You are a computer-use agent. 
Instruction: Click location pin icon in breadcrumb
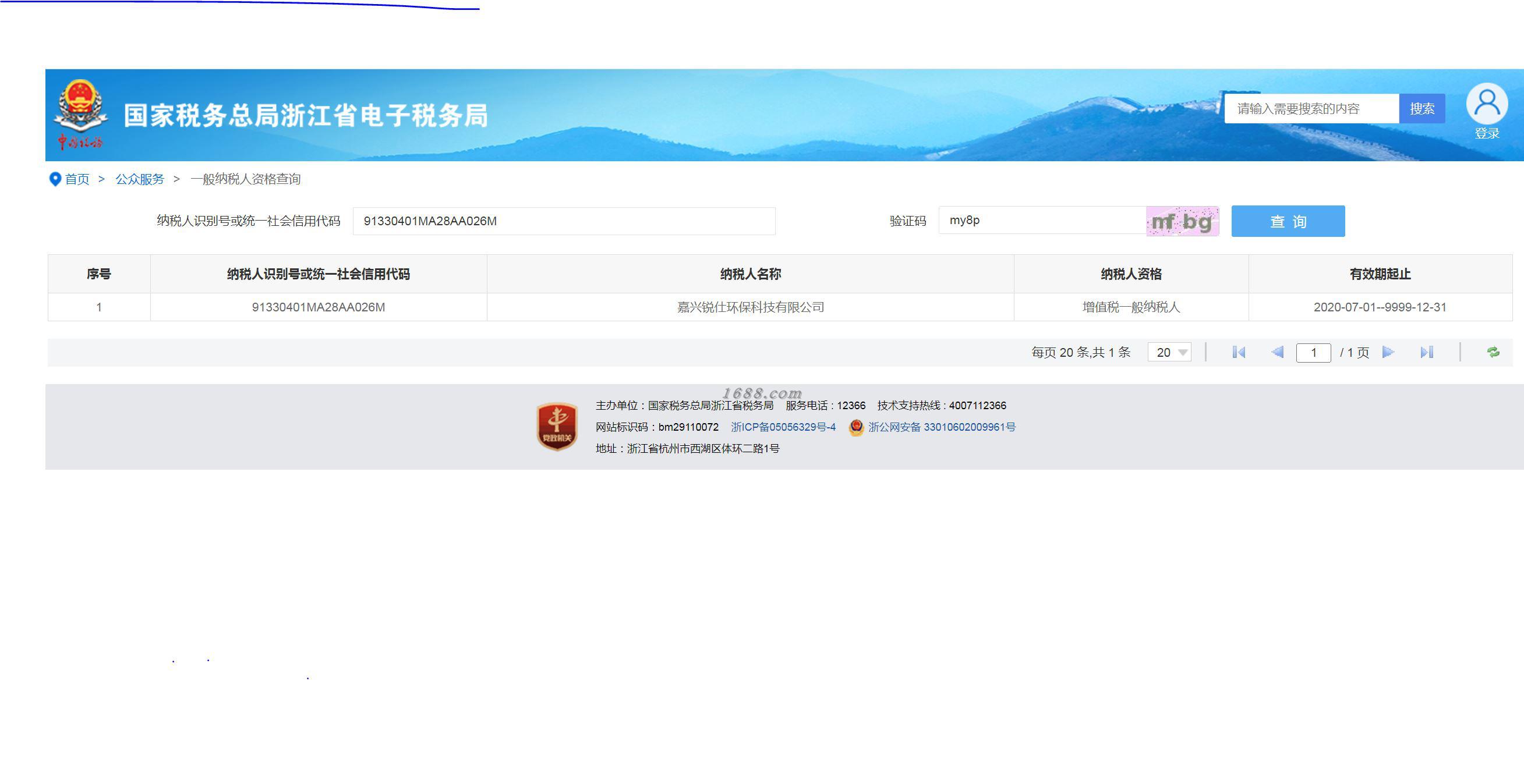point(54,179)
